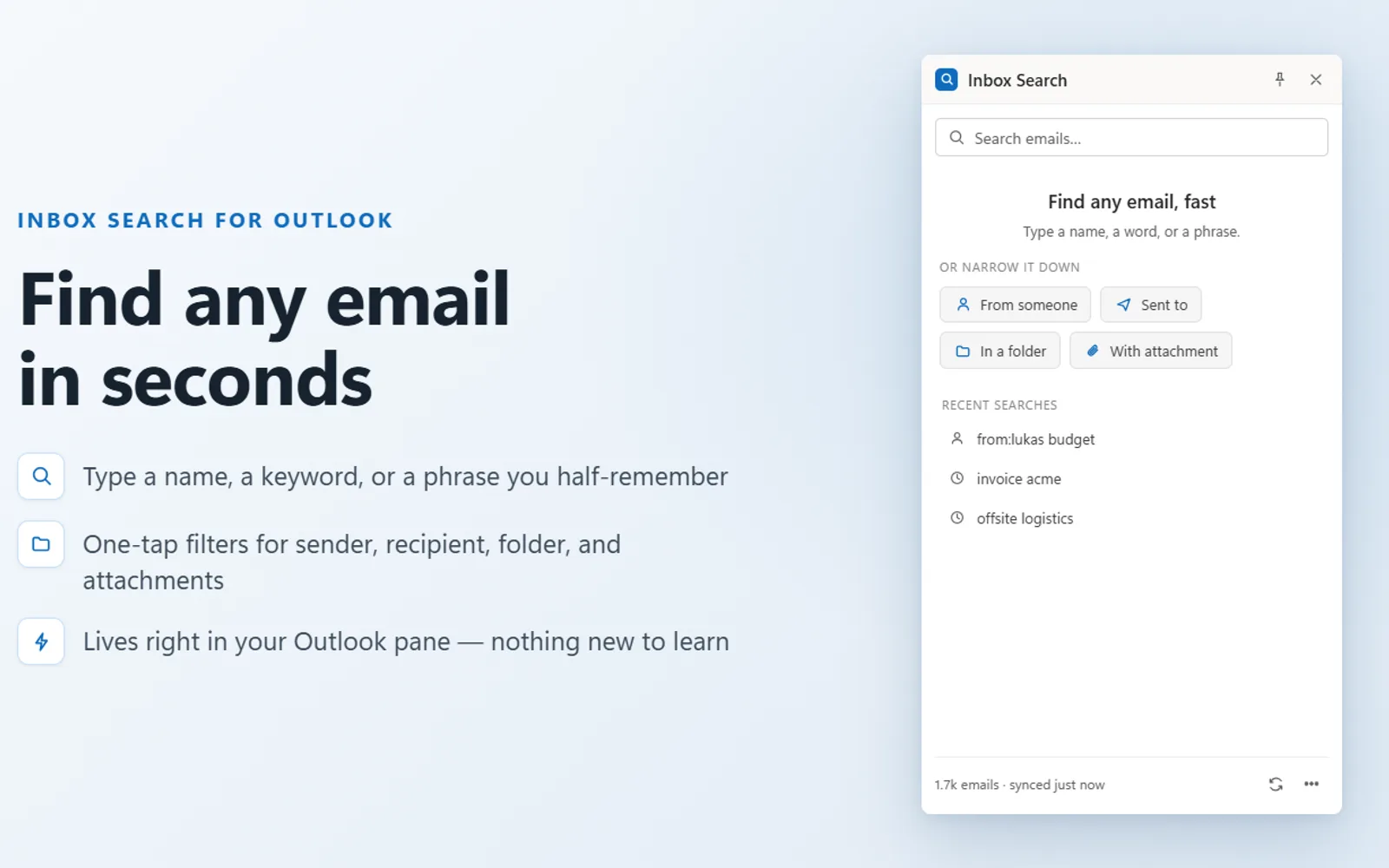Click the folder feature icon beside One-tap filters
This screenshot has height=868, width=1389.
[41, 544]
